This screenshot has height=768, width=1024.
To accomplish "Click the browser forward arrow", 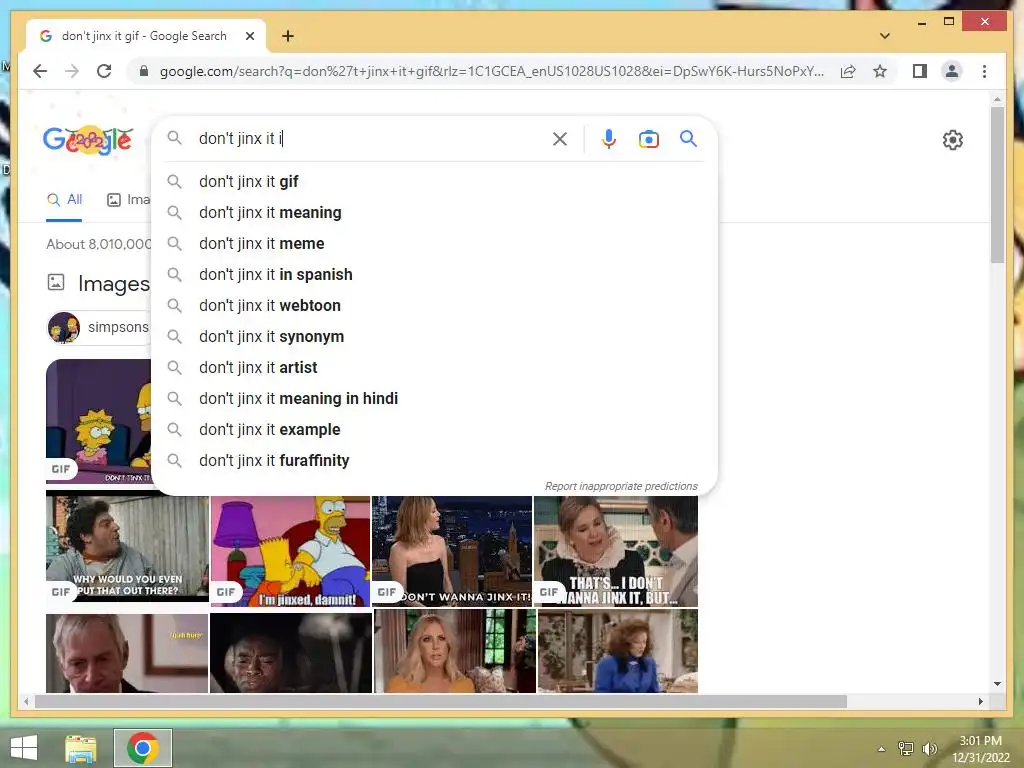I will (72, 71).
